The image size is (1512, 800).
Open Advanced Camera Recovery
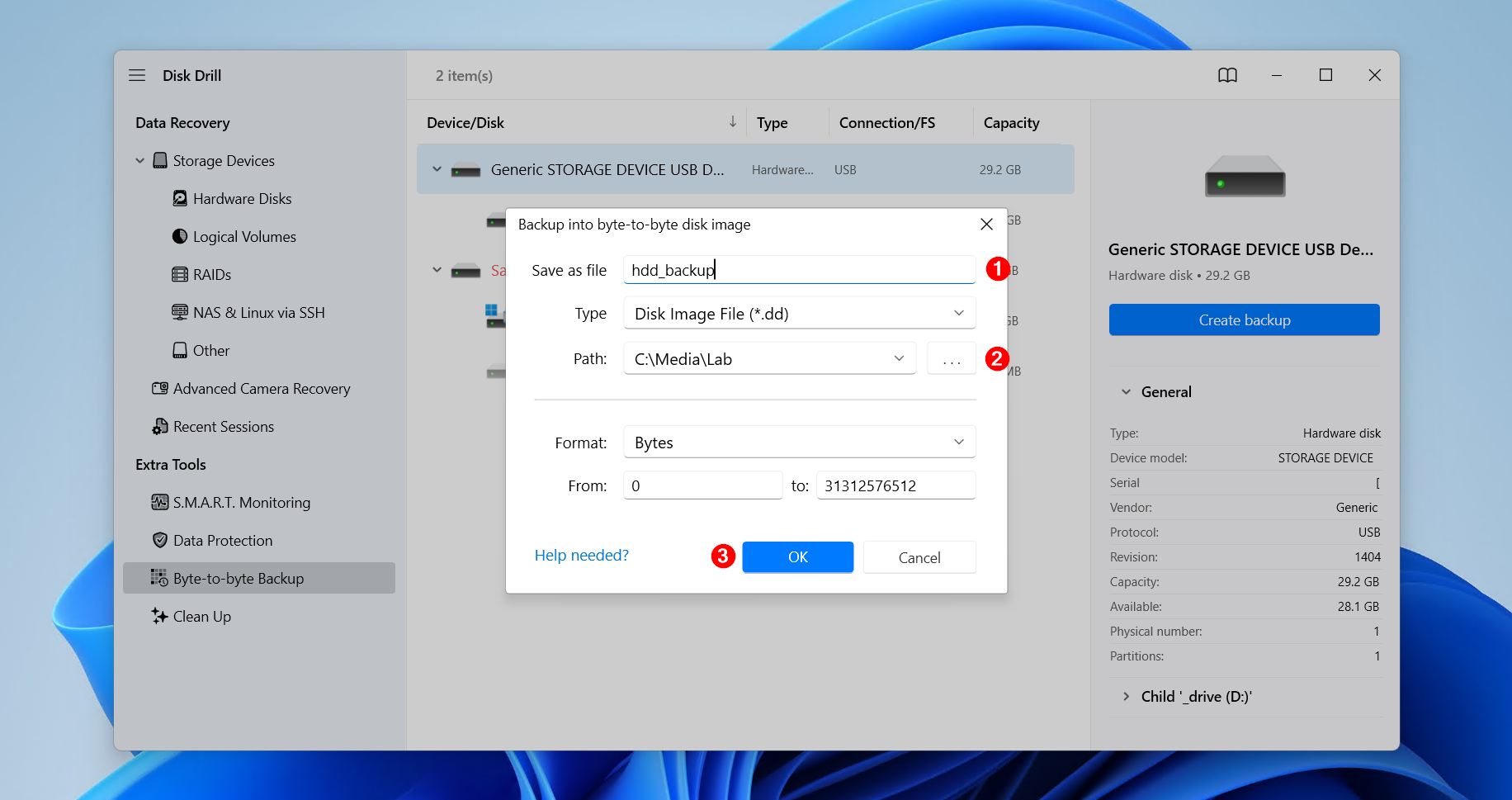pyautogui.click(x=261, y=389)
